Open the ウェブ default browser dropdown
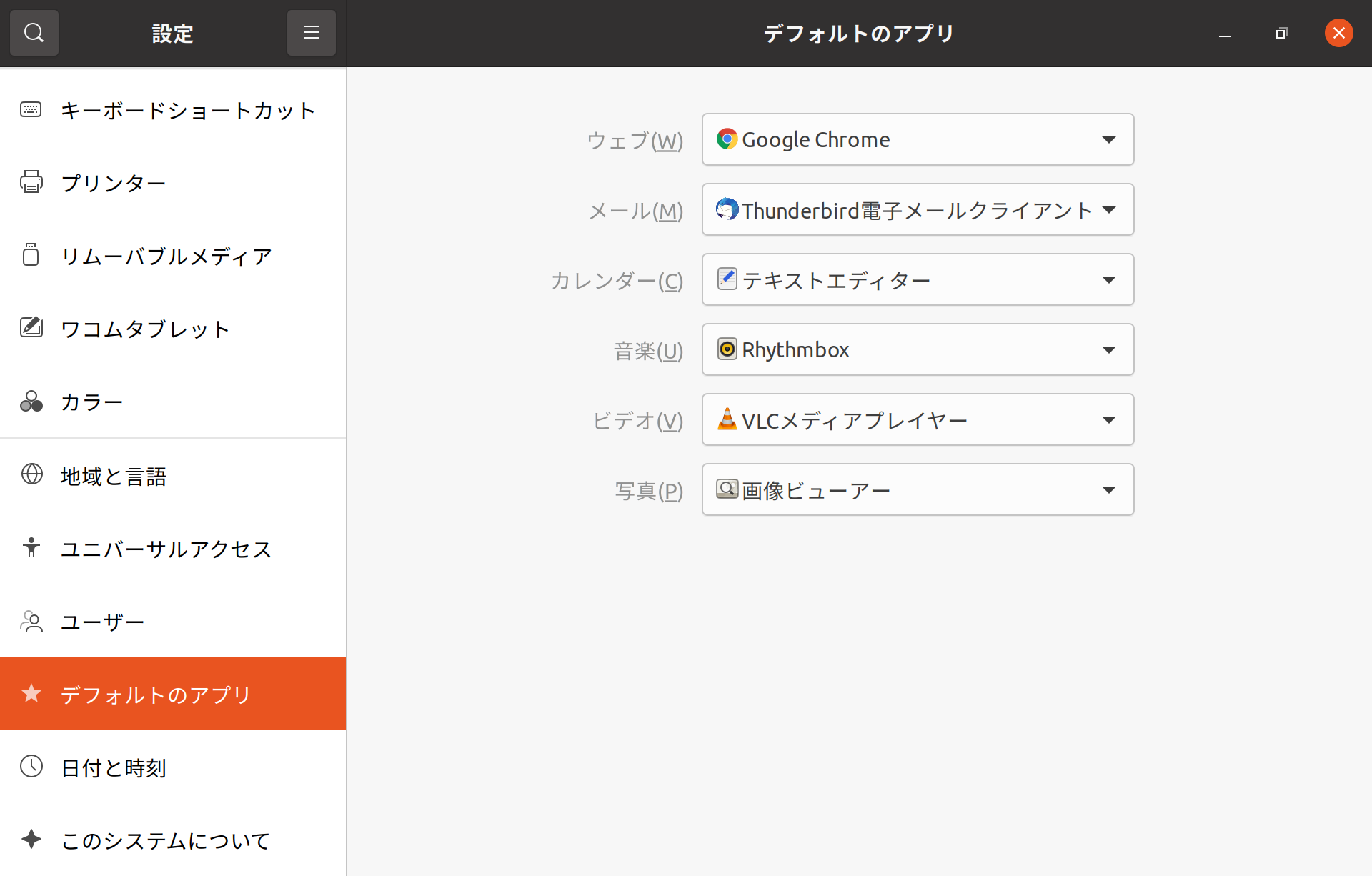1372x876 pixels. 918,139
